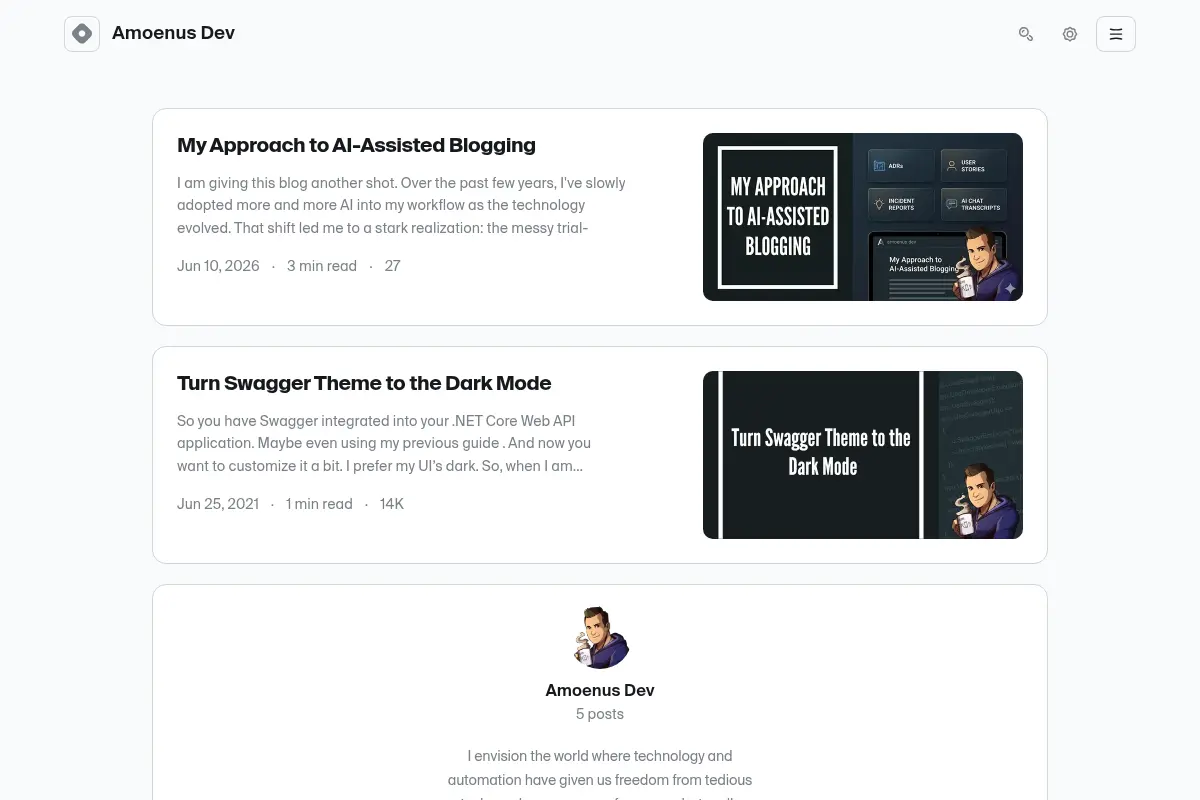Open the hamburger navigation menu
The image size is (1200, 800).
(x=1116, y=34)
